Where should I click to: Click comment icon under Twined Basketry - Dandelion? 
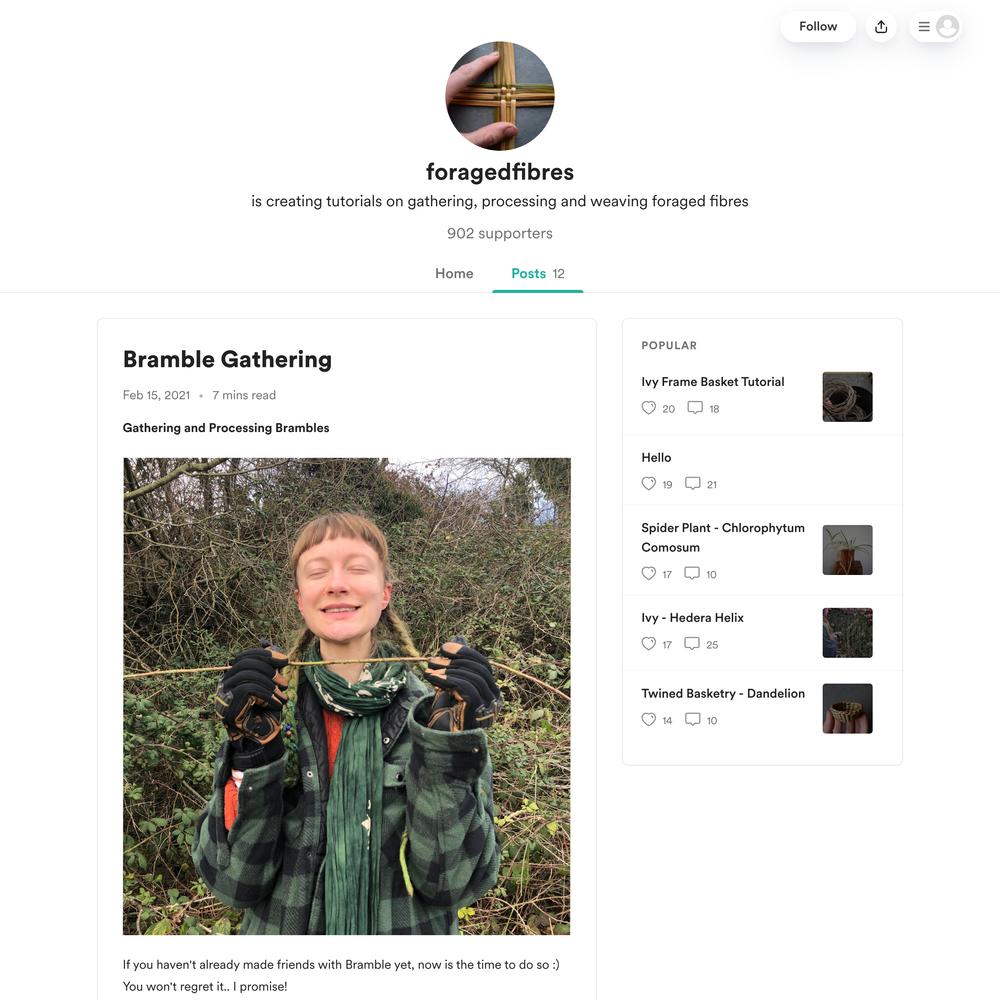tap(693, 720)
